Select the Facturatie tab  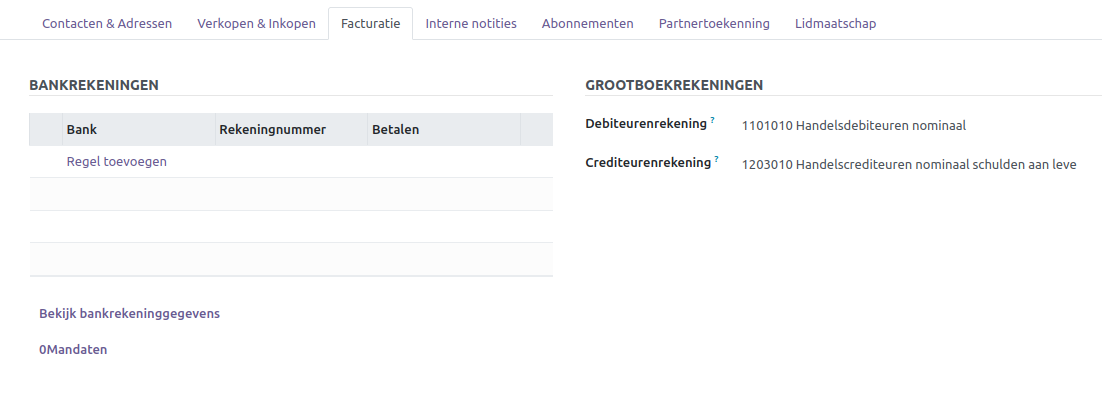tap(370, 23)
